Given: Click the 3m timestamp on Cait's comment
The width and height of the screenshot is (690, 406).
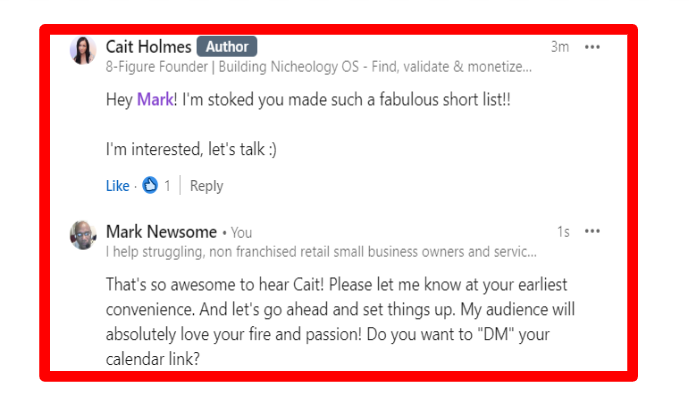Looking at the screenshot, I should pos(560,47).
